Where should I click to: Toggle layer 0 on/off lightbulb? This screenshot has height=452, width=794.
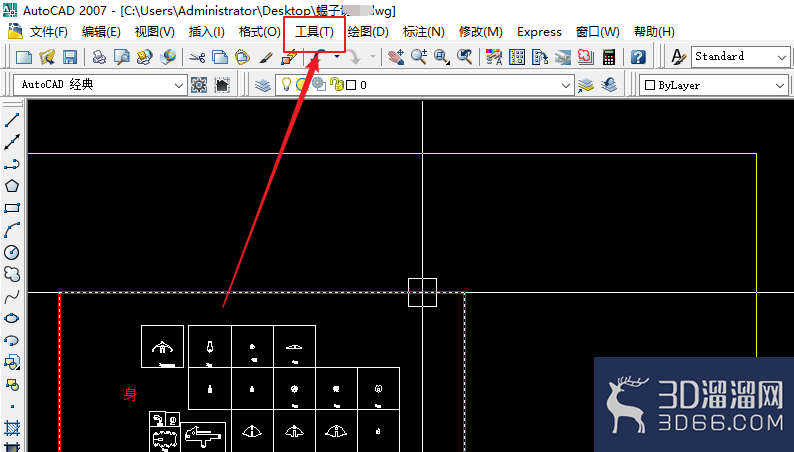(286, 85)
